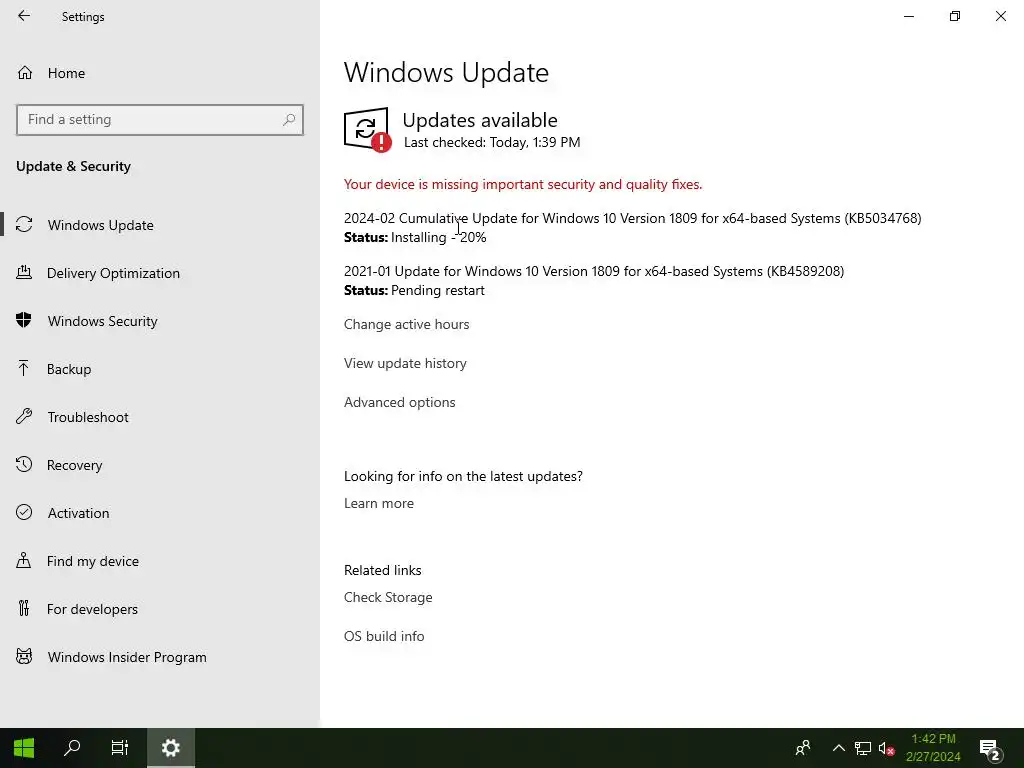
Task: Open OS build info link
Action: coord(384,636)
